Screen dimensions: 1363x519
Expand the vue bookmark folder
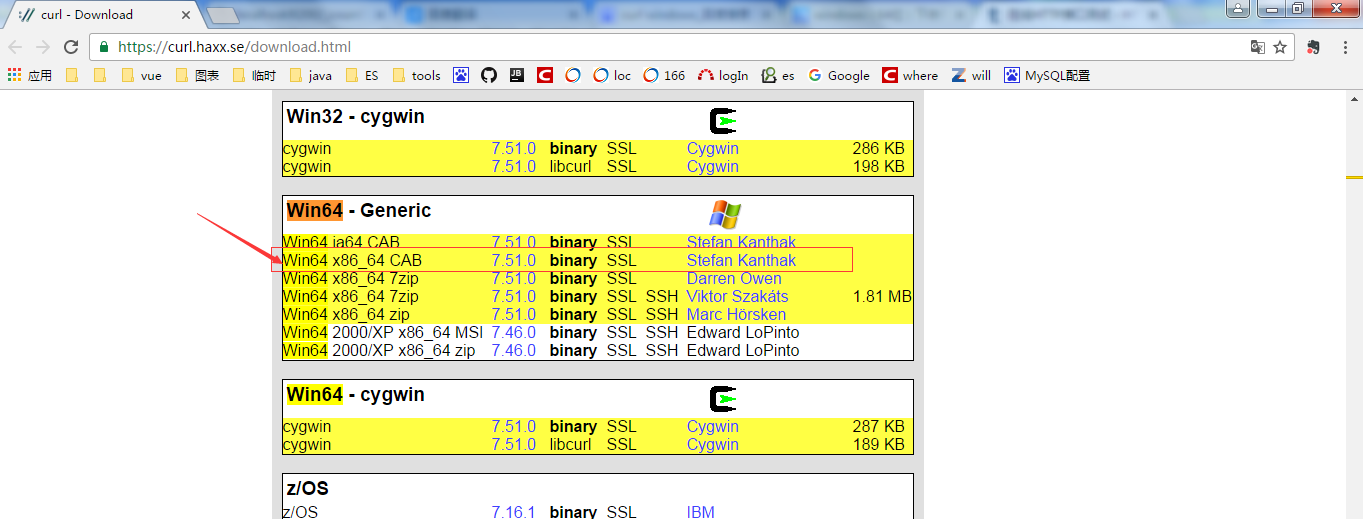click(x=141, y=75)
